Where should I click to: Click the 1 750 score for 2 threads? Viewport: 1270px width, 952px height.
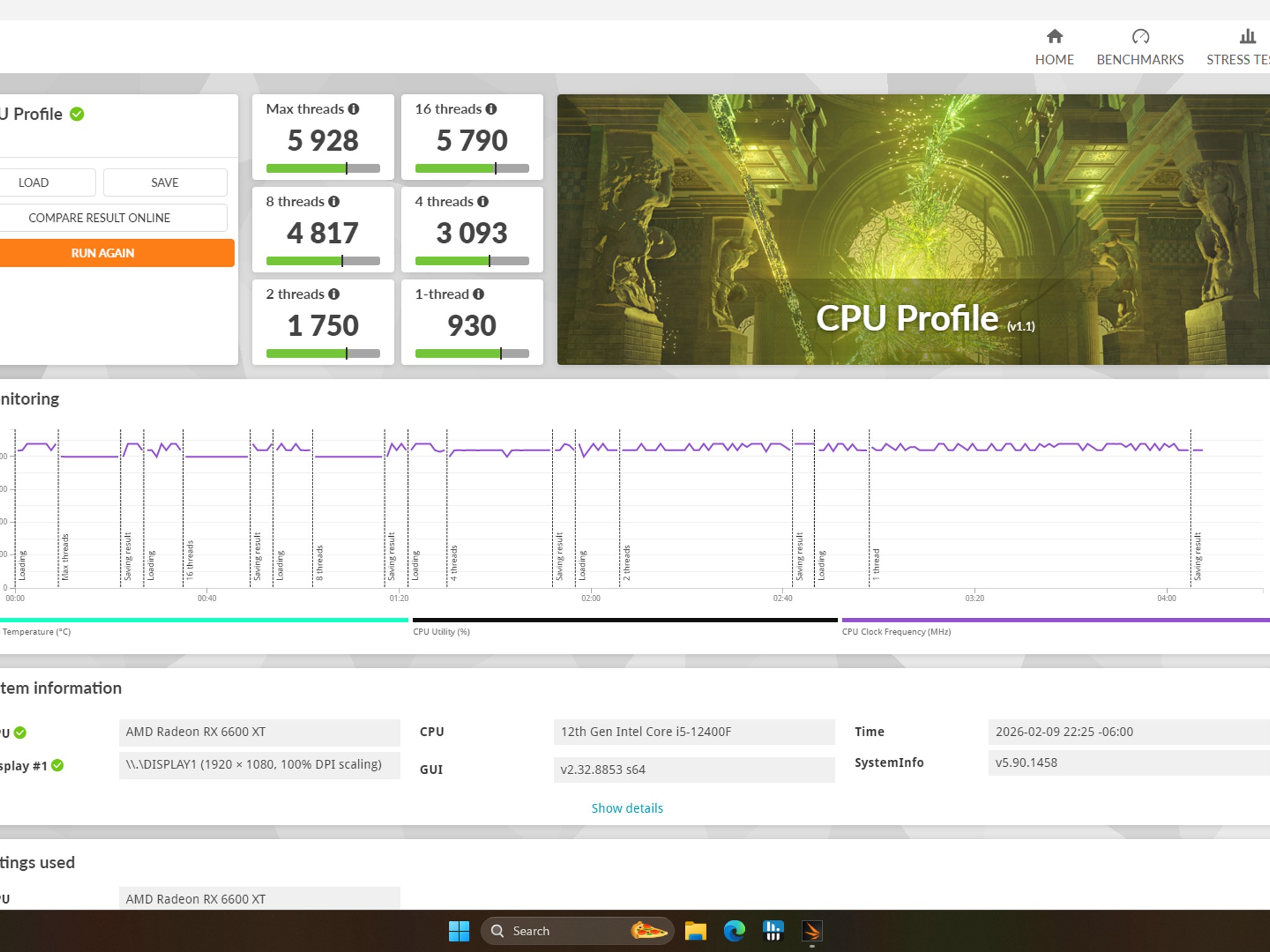323,325
